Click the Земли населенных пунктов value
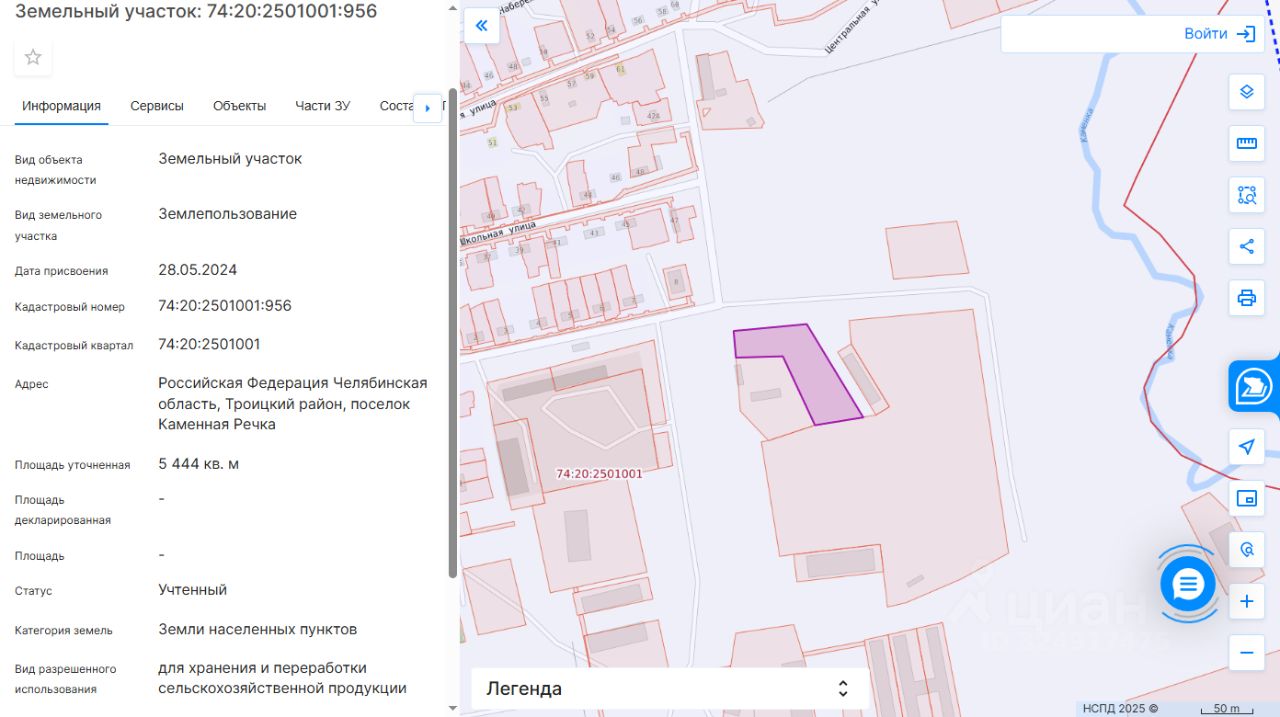Image resolution: width=1280 pixels, height=717 pixels. (x=257, y=630)
